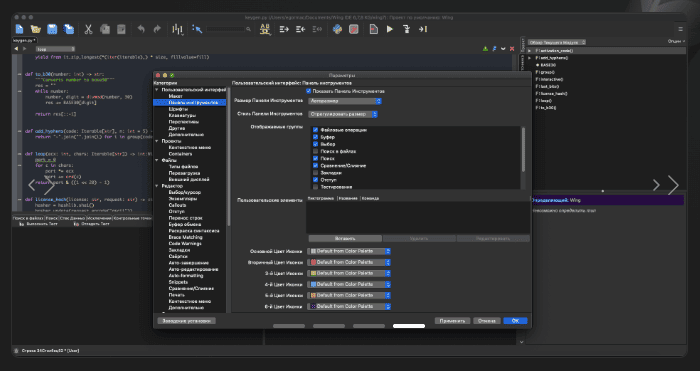The width and height of the screenshot is (700, 371).
Task: Click the hamburger menu icon at toolbar end
Action: tap(680, 29)
